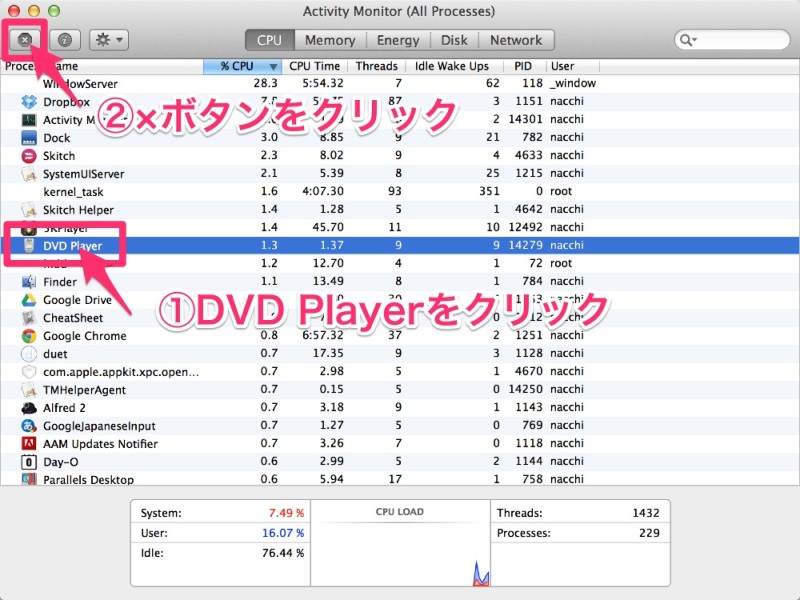Select the TMHelperAgent process name
Image resolution: width=800 pixels, height=600 pixels.
point(84,390)
